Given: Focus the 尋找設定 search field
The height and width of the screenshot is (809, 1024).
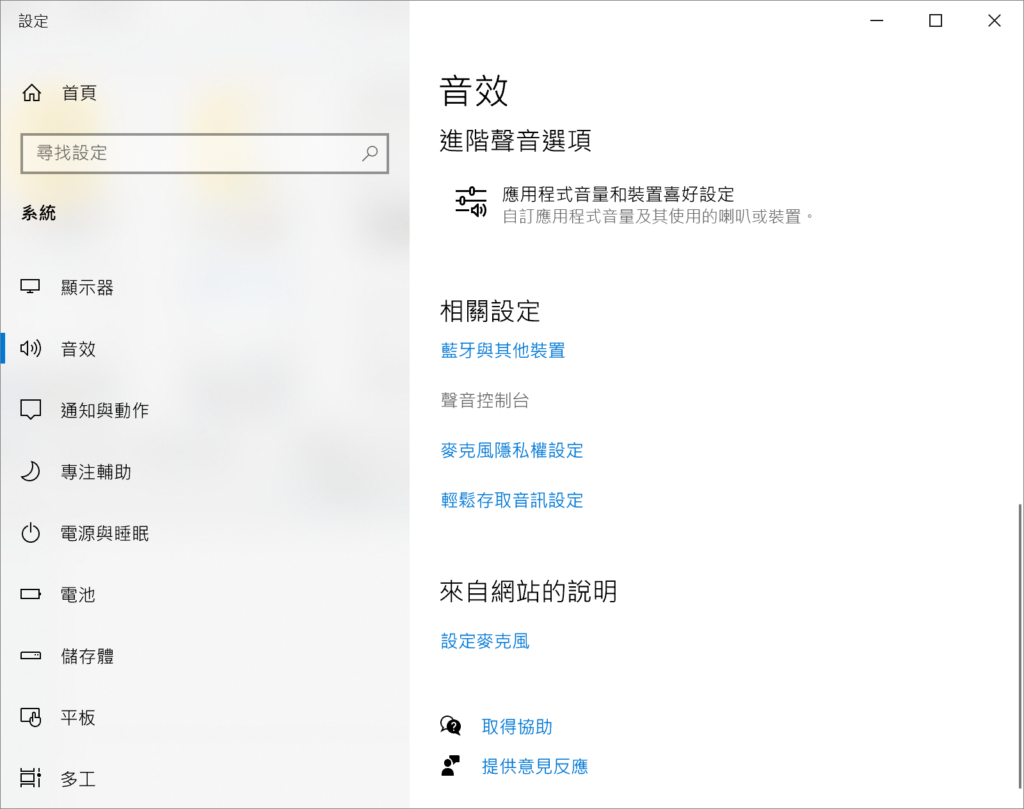Looking at the screenshot, I should tap(190, 153).
